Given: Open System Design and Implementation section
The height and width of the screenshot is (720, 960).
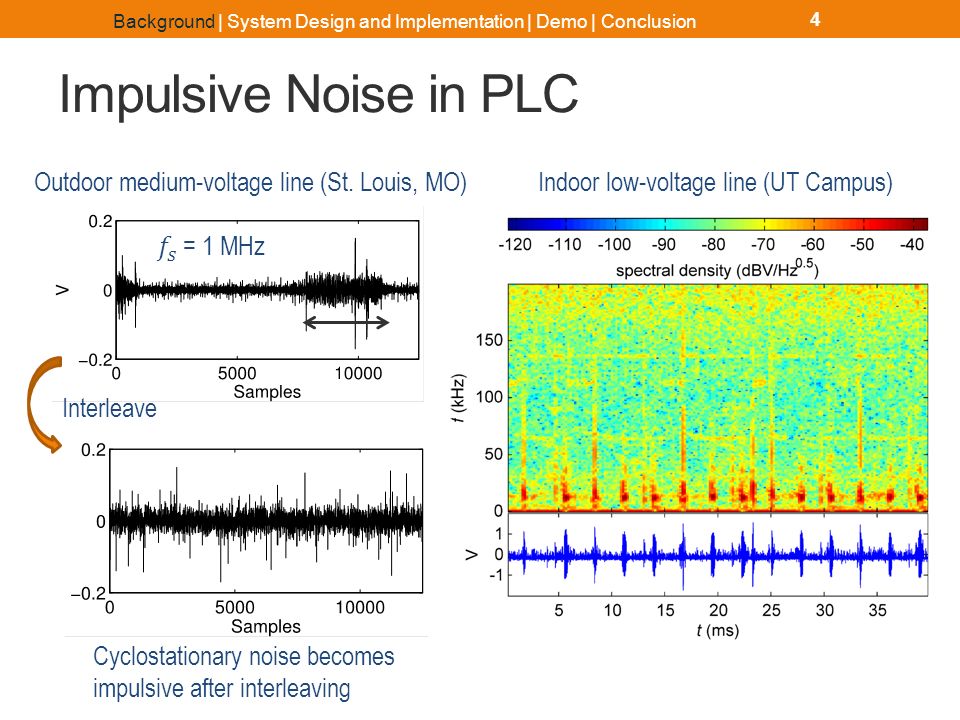Looking at the screenshot, I should click(x=375, y=21).
